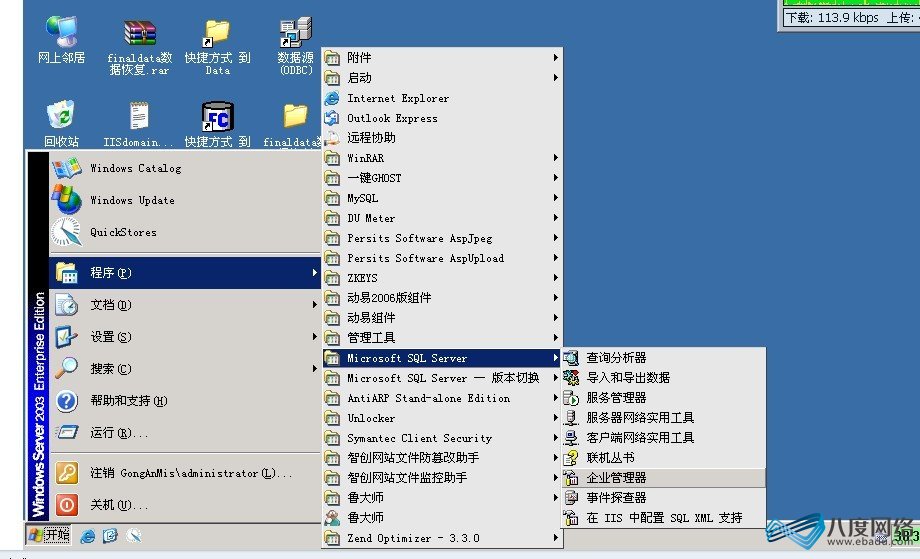The width and height of the screenshot is (920, 559).
Task: Open 网上邻居 desktop icon
Action: point(62,40)
